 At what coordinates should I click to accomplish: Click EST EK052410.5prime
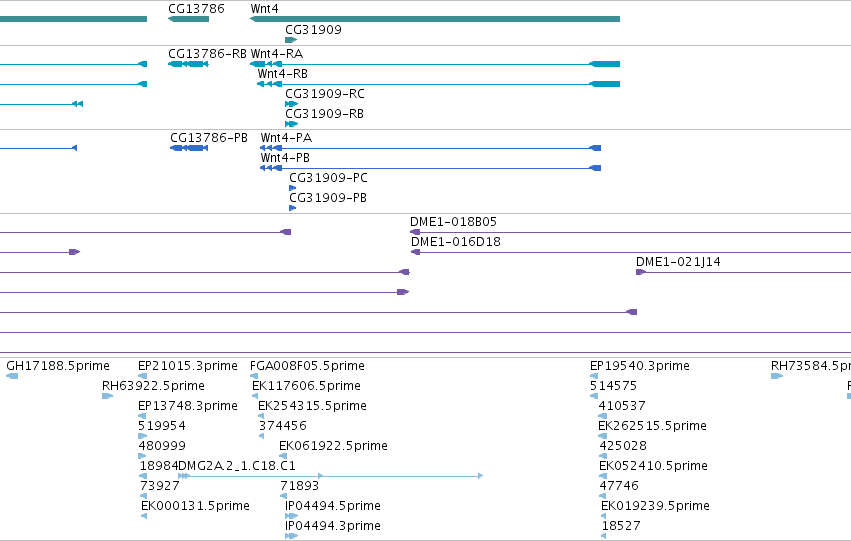(x=653, y=467)
